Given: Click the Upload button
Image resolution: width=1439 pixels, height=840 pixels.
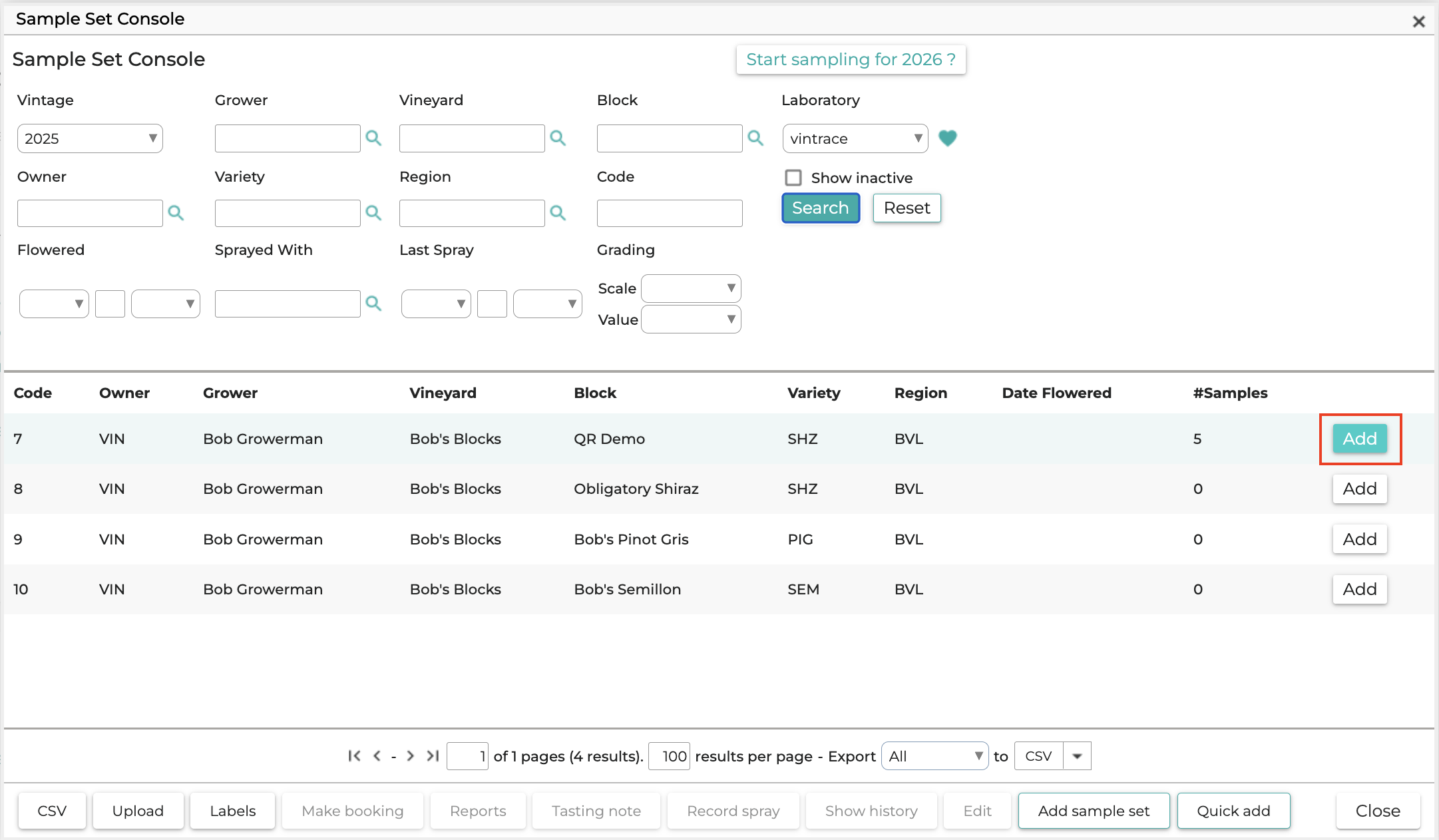Looking at the screenshot, I should (138, 811).
